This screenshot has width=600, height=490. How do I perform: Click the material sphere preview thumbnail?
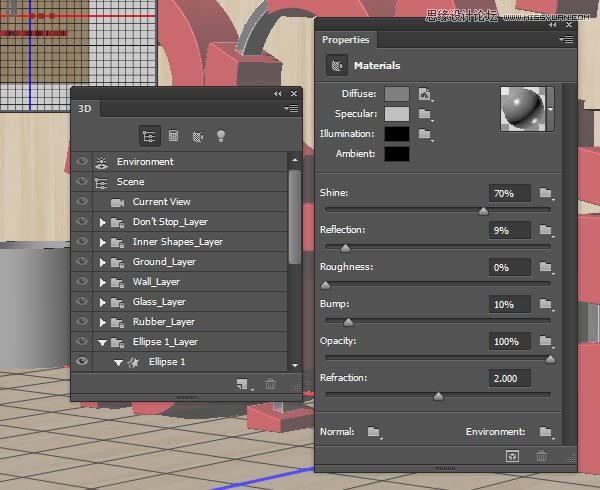point(523,109)
